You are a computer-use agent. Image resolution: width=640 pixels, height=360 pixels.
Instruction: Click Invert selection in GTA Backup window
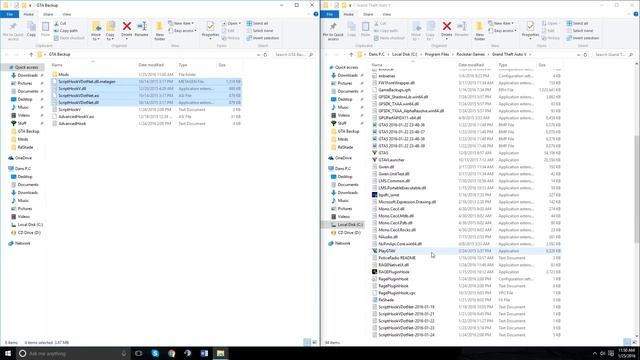tap(263, 38)
